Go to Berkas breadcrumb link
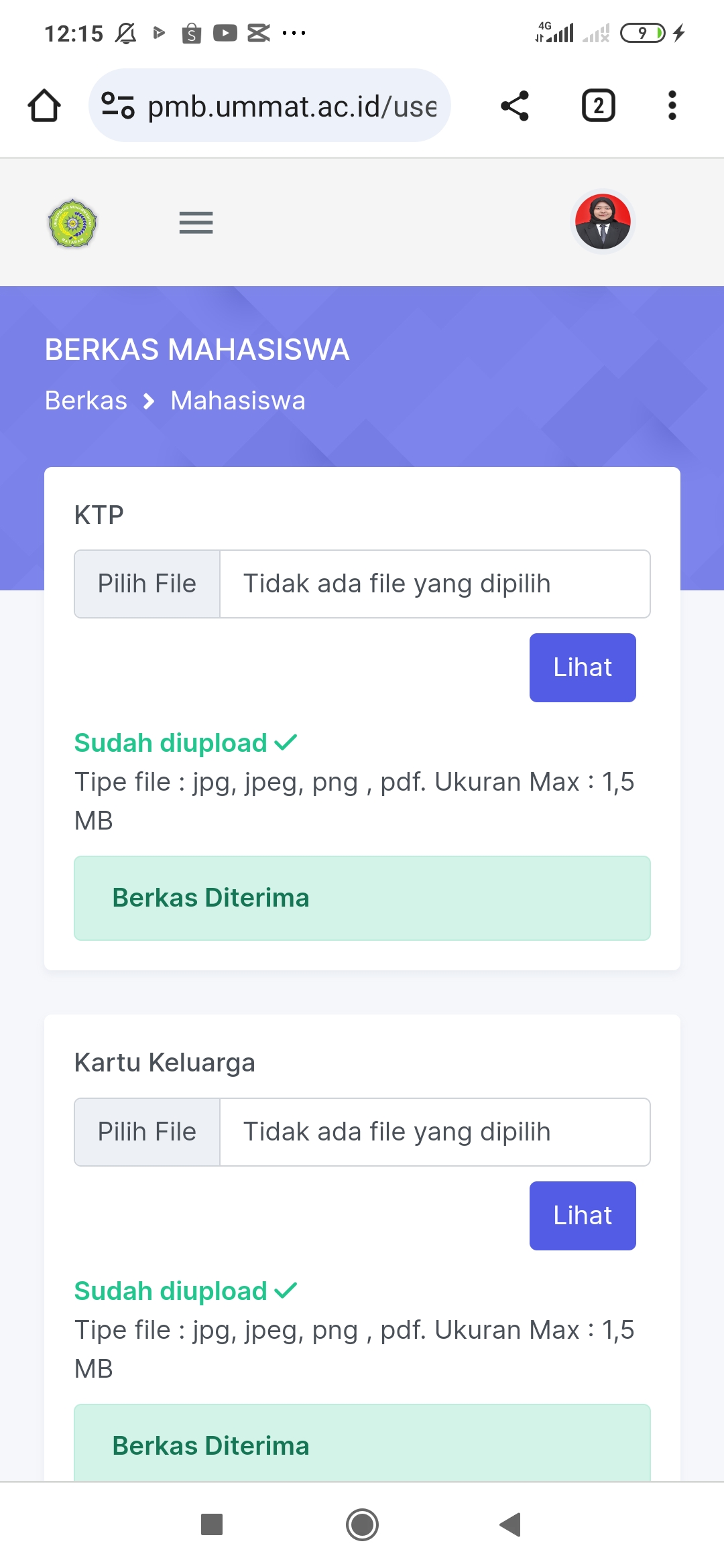Screen dimensions: 724x1568 86,401
